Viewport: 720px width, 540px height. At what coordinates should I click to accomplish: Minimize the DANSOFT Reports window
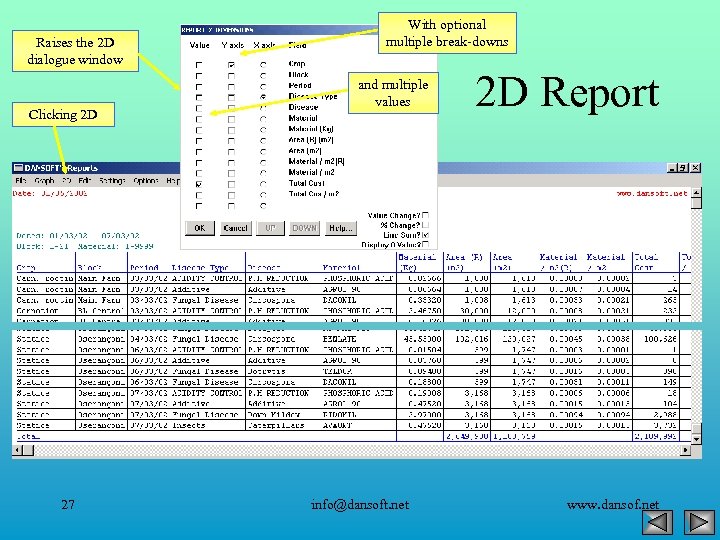coord(672,168)
